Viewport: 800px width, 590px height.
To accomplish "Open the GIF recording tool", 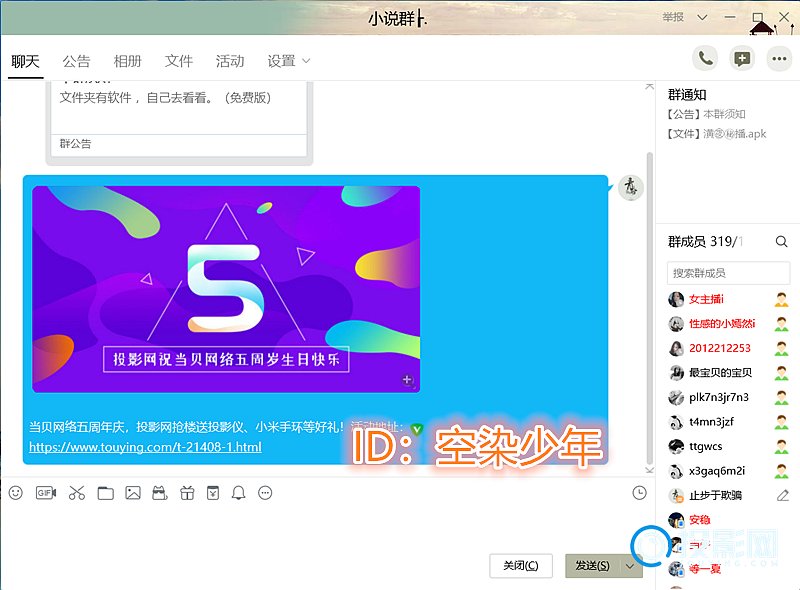I will [46, 493].
